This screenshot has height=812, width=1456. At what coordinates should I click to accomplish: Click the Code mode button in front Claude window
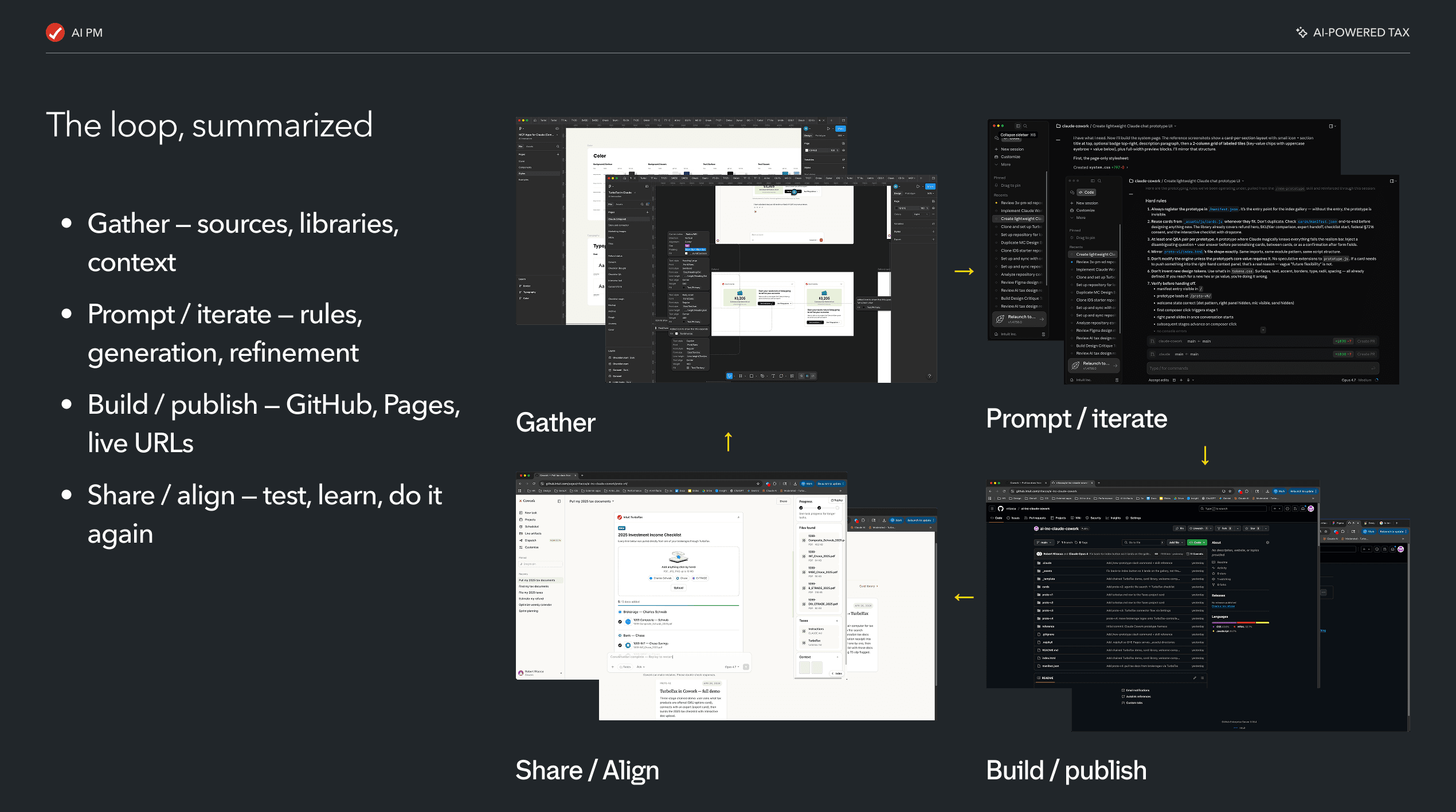click(x=1086, y=192)
